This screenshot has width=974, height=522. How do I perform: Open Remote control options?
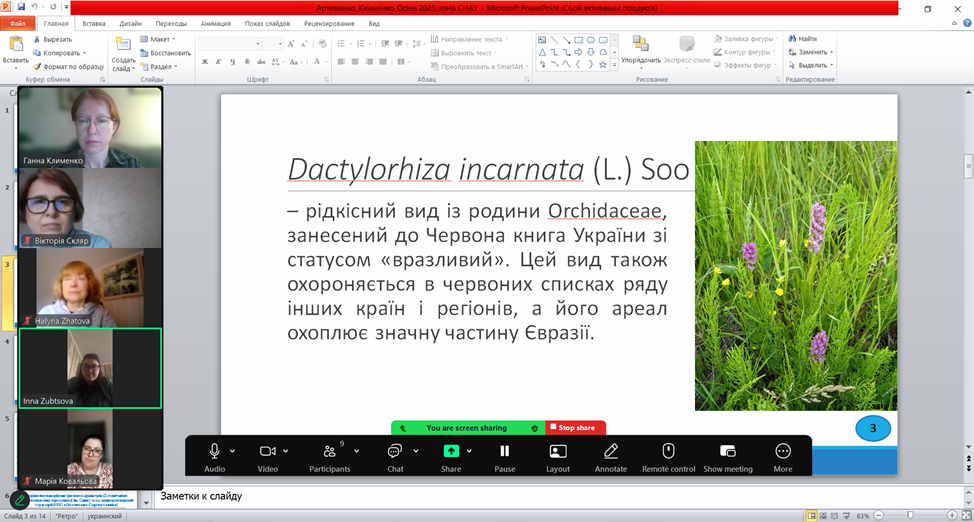pyautogui.click(x=668, y=452)
